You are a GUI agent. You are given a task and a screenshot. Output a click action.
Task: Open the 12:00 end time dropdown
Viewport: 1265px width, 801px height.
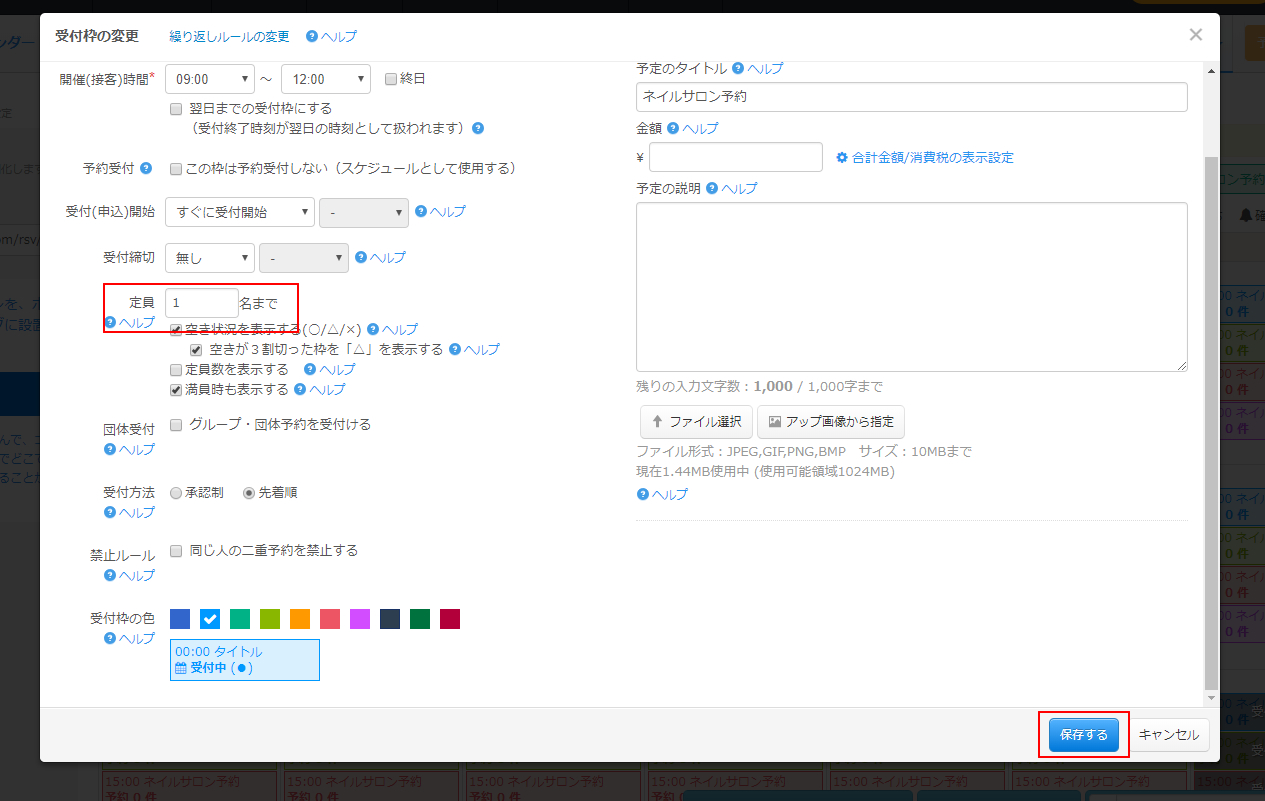point(326,78)
